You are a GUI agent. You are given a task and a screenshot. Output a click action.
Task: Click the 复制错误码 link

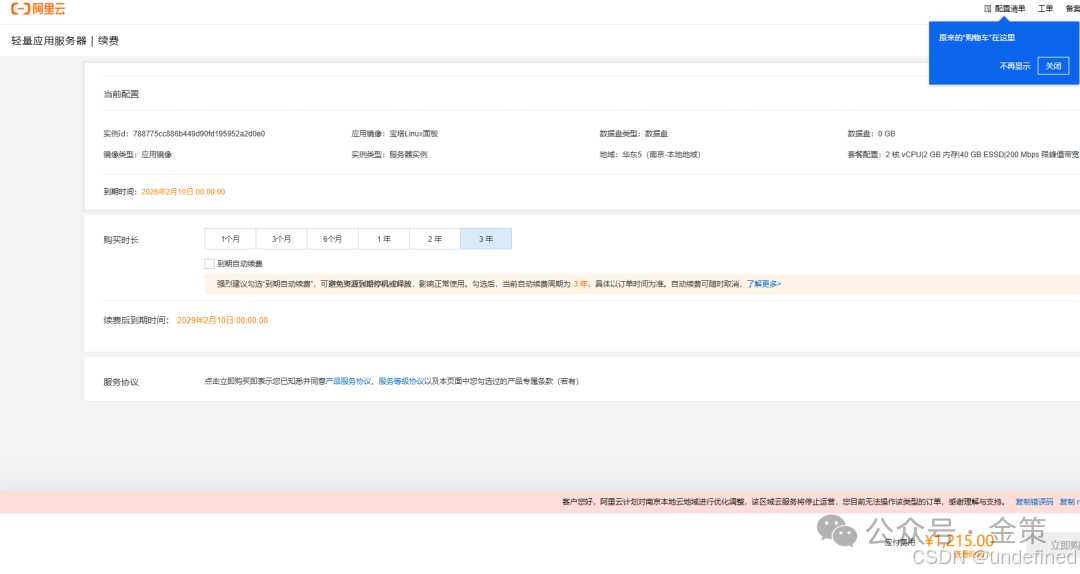pyautogui.click(x=1034, y=501)
